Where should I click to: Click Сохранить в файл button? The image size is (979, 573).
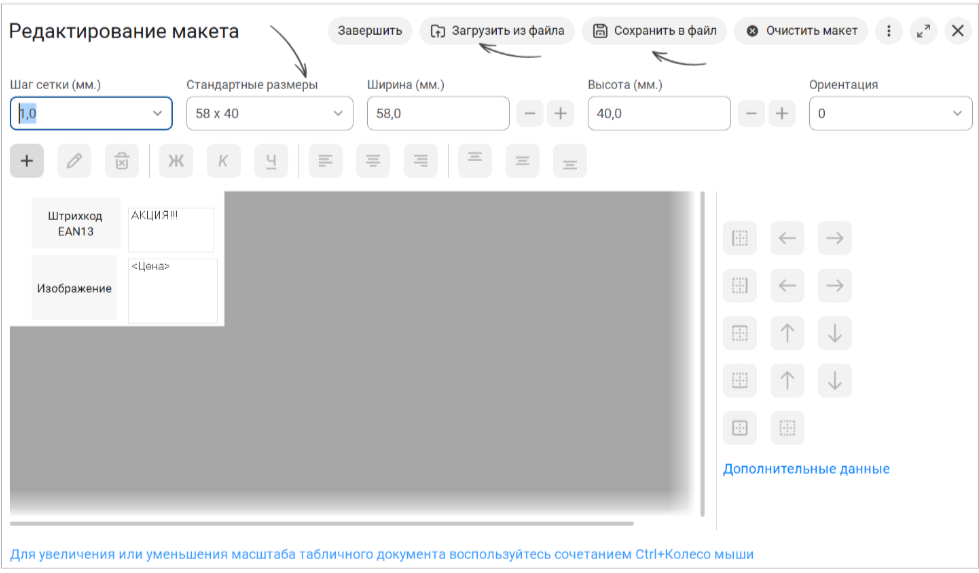(654, 31)
